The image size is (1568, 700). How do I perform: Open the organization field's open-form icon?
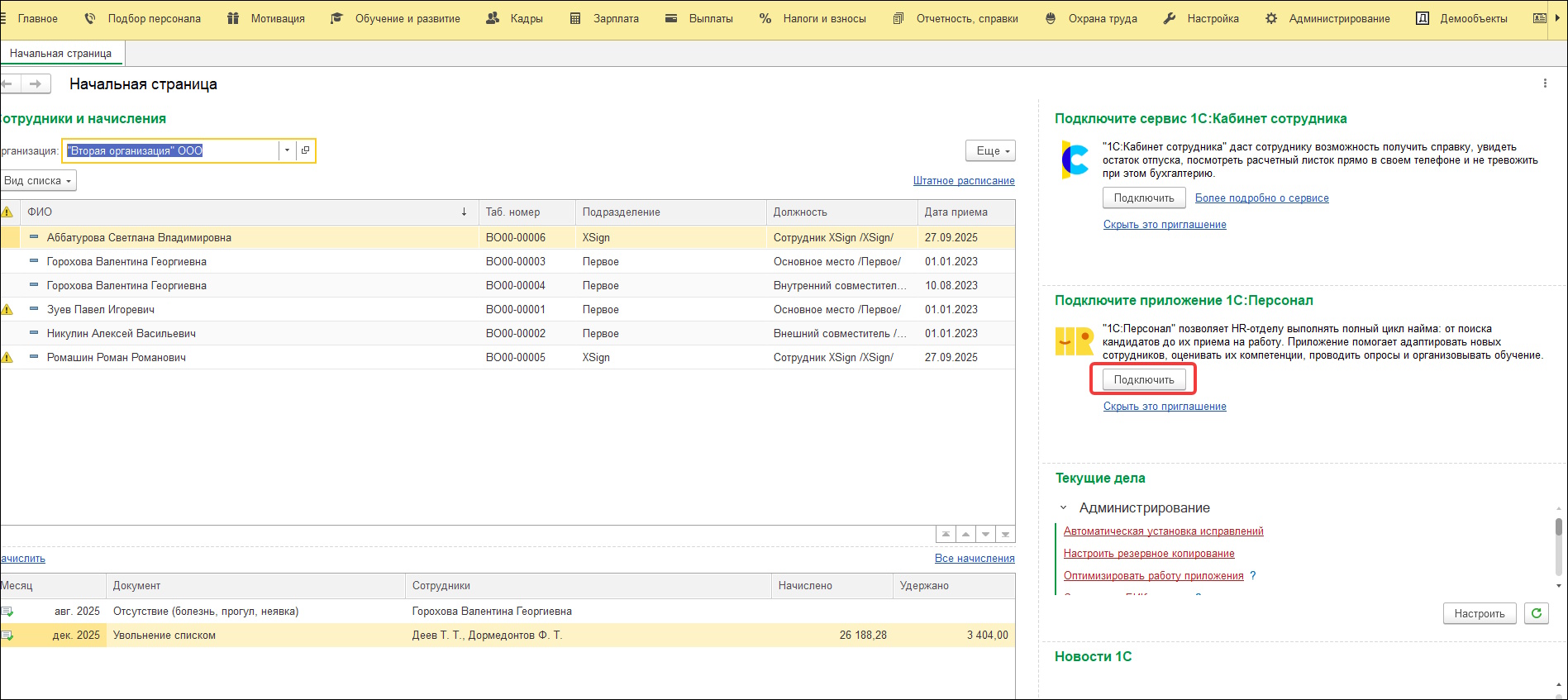click(x=305, y=150)
